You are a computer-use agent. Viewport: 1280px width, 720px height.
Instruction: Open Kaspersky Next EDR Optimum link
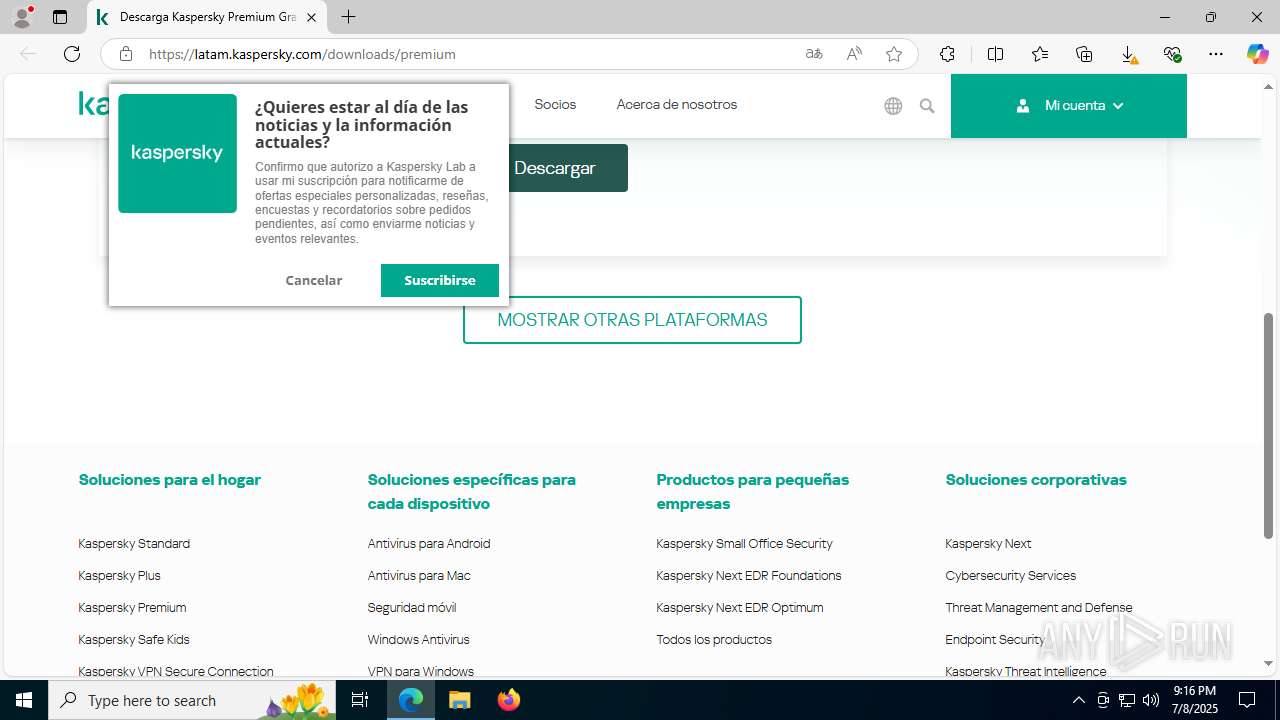(740, 608)
